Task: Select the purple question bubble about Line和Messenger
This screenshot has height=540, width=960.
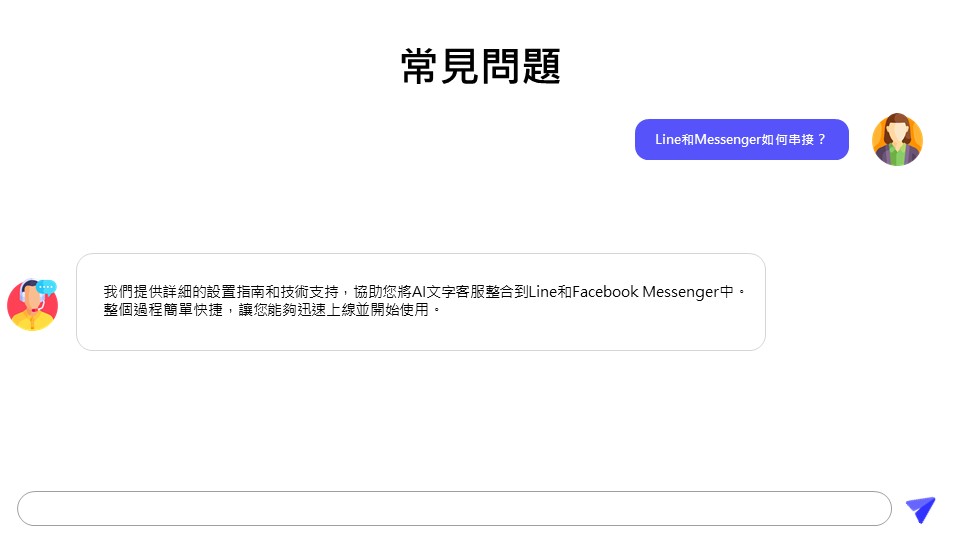Action: click(741, 139)
